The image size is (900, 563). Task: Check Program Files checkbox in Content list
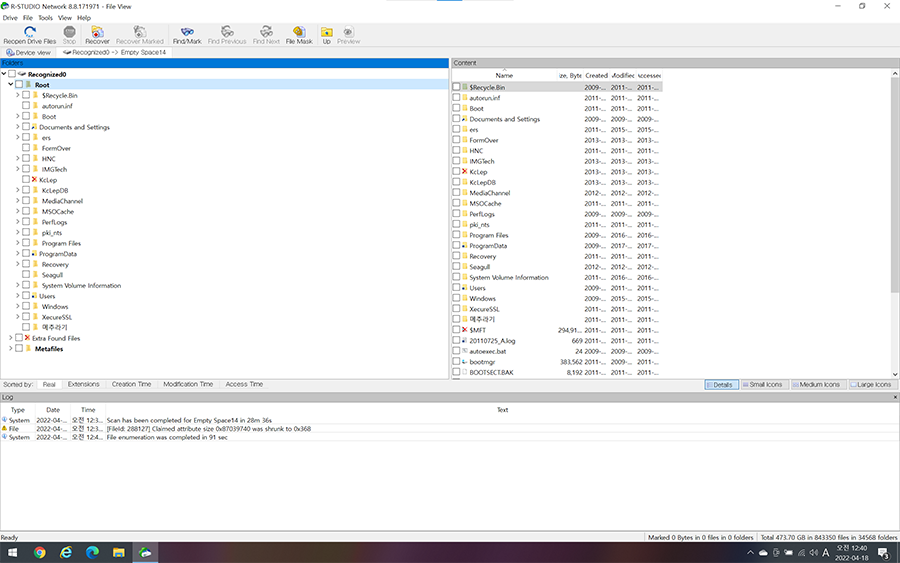[456, 235]
